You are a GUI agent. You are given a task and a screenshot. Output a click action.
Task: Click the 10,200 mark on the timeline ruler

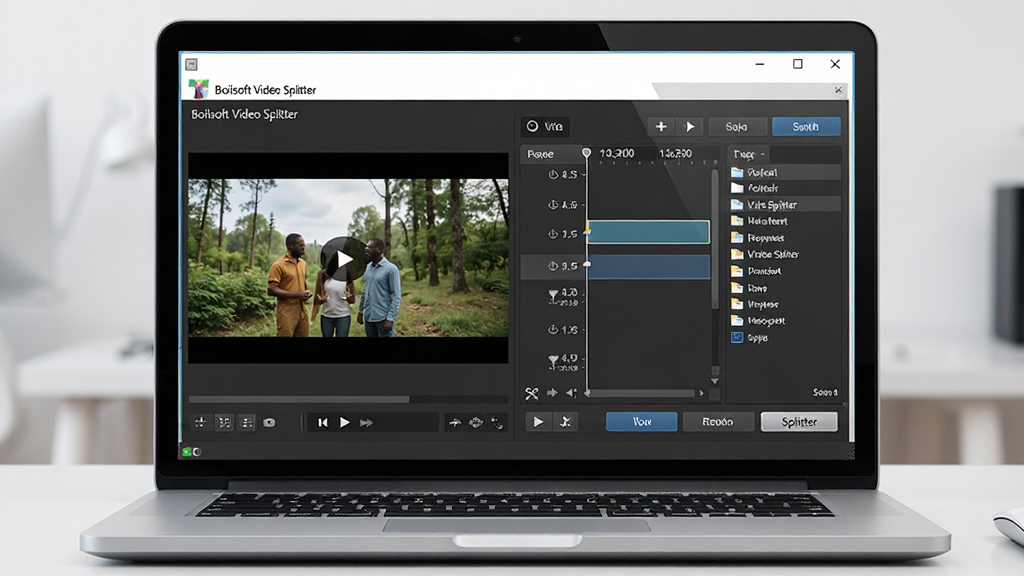pos(616,153)
